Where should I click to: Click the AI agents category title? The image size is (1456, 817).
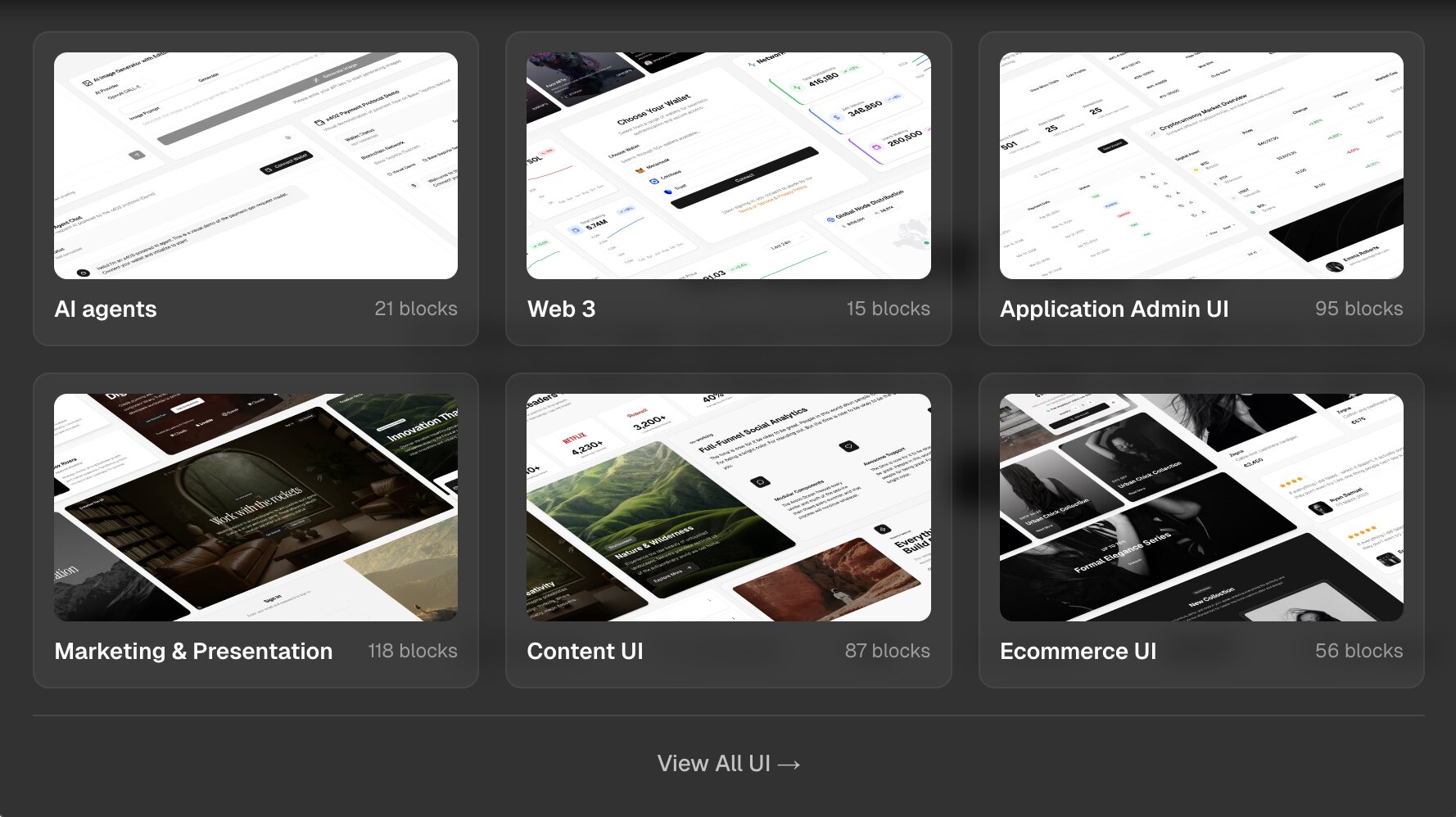pos(106,309)
